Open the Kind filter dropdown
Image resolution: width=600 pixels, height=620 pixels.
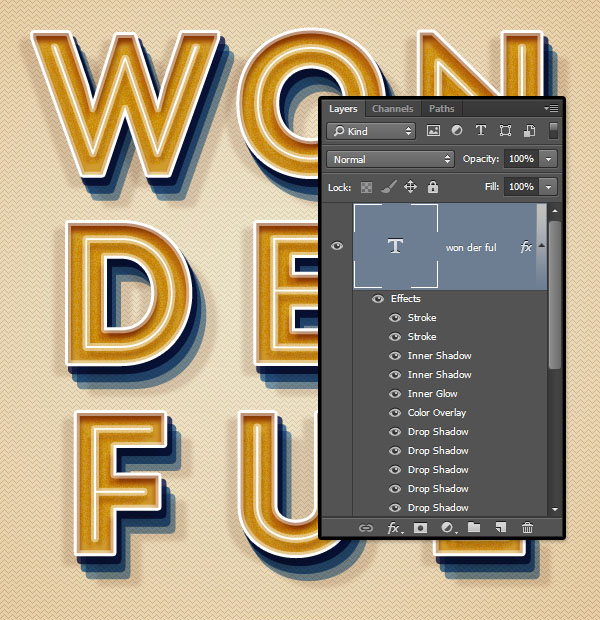point(370,131)
